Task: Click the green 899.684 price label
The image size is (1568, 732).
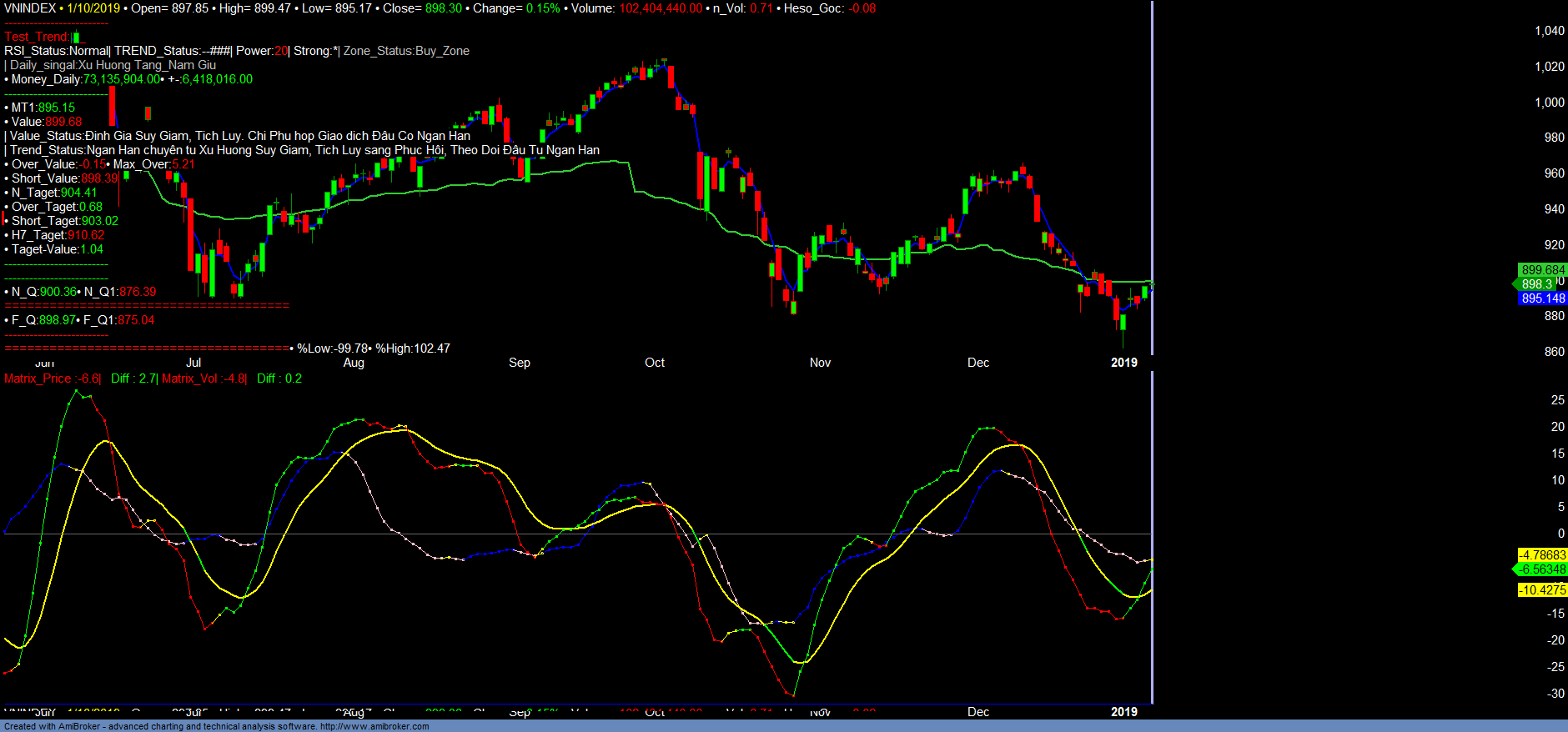Action: (x=1543, y=270)
